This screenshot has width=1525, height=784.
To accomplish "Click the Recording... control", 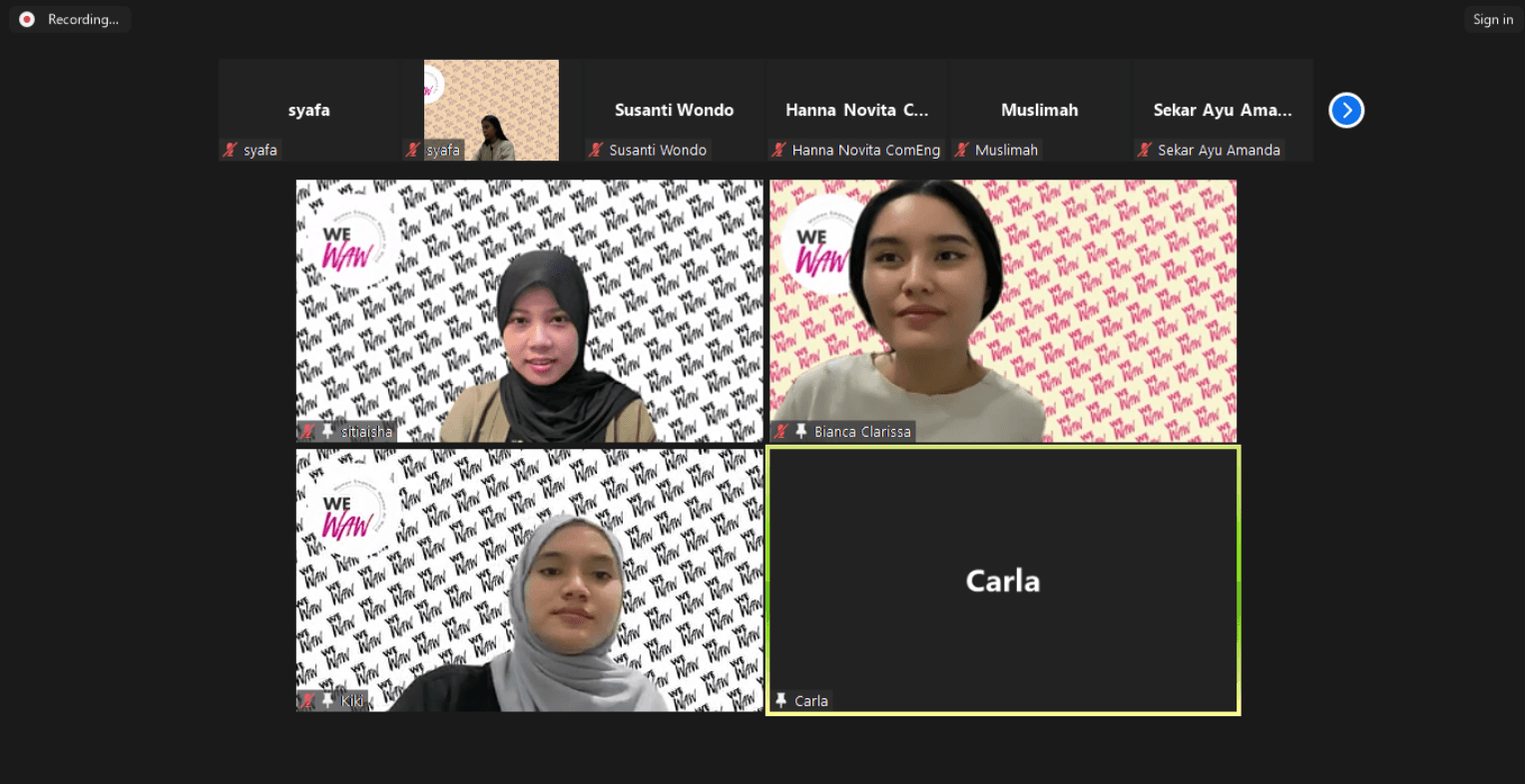I will pyautogui.click(x=69, y=18).
